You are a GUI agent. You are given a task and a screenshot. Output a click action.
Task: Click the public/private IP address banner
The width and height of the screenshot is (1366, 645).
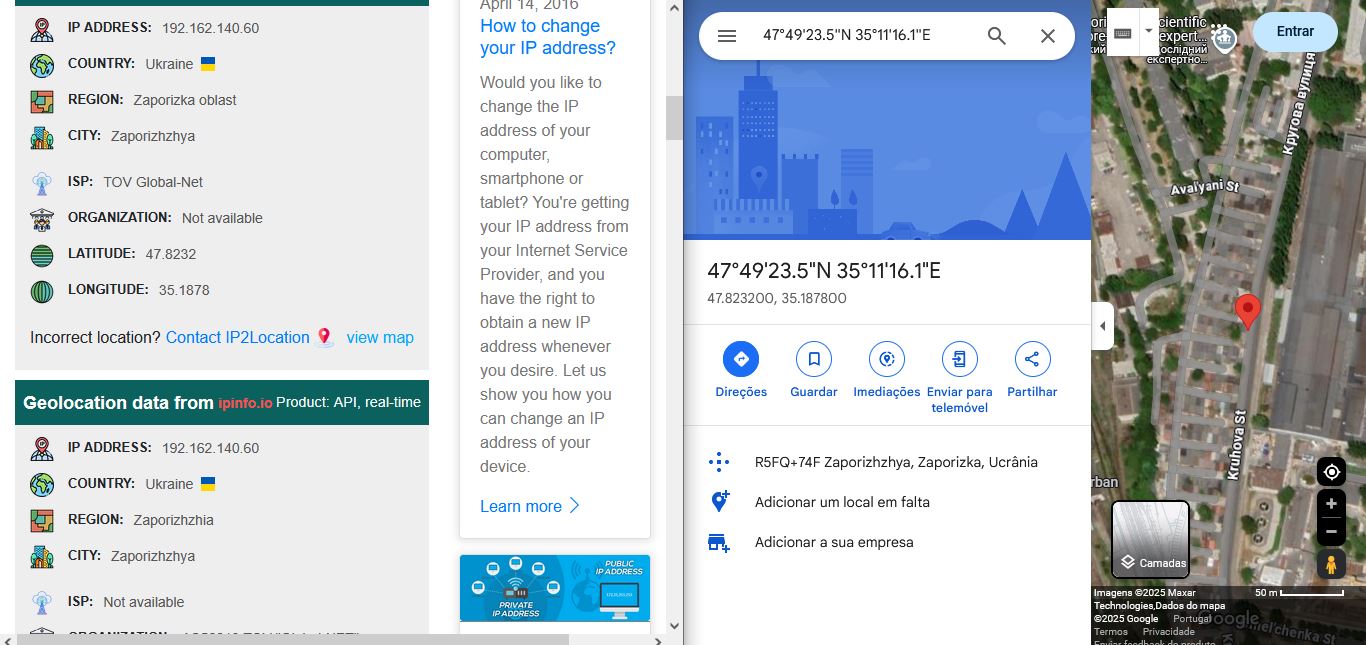click(555, 588)
